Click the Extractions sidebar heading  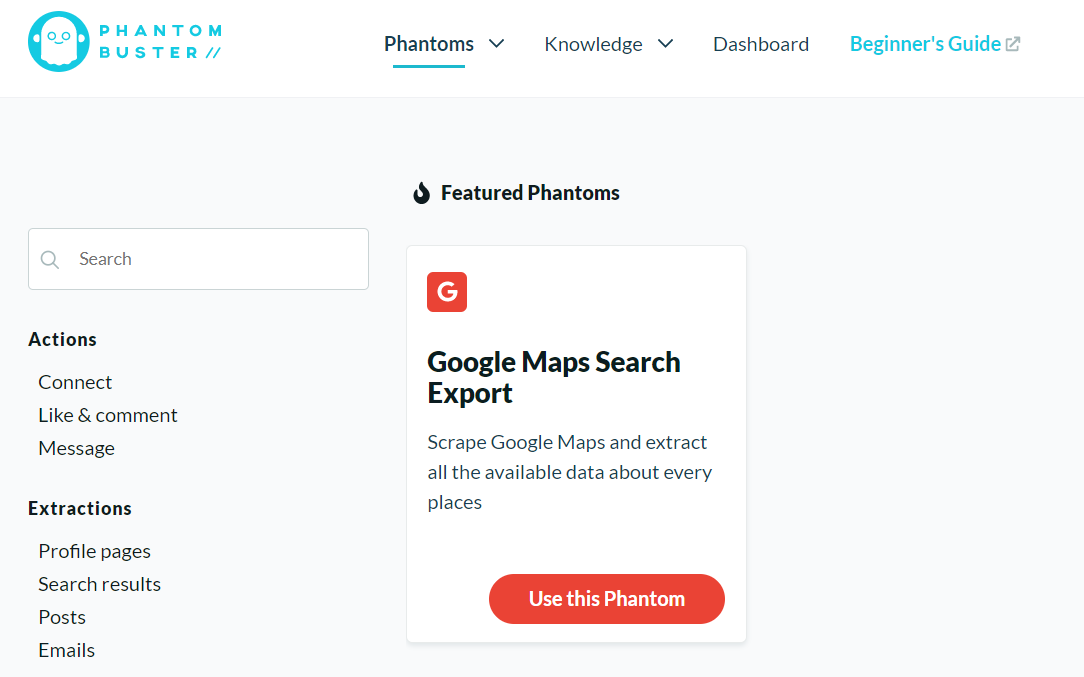coord(80,508)
